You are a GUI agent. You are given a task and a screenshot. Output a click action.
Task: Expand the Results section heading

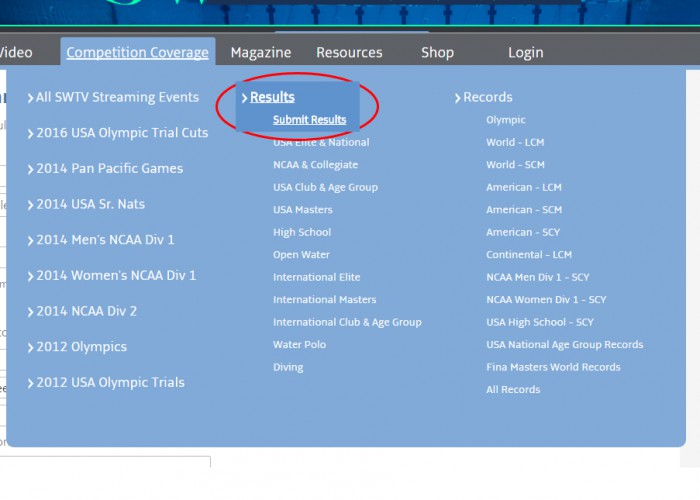(x=272, y=97)
